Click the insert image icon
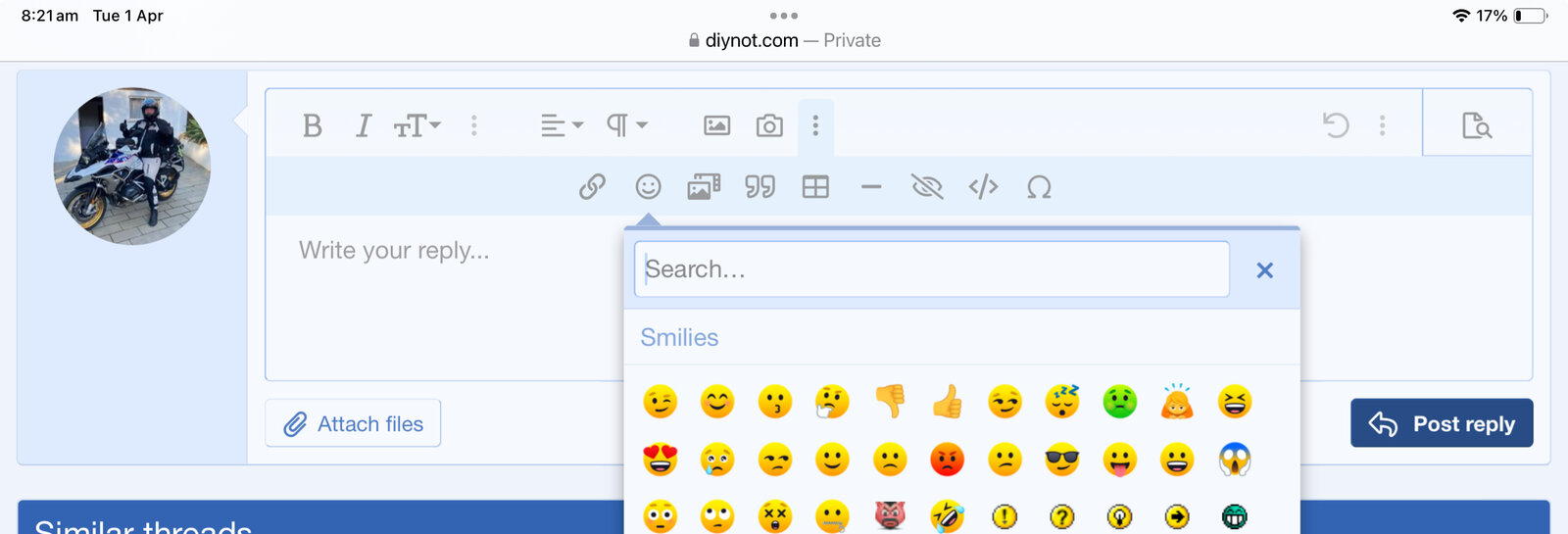Image resolution: width=1568 pixels, height=534 pixels. click(x=717, y=125)
